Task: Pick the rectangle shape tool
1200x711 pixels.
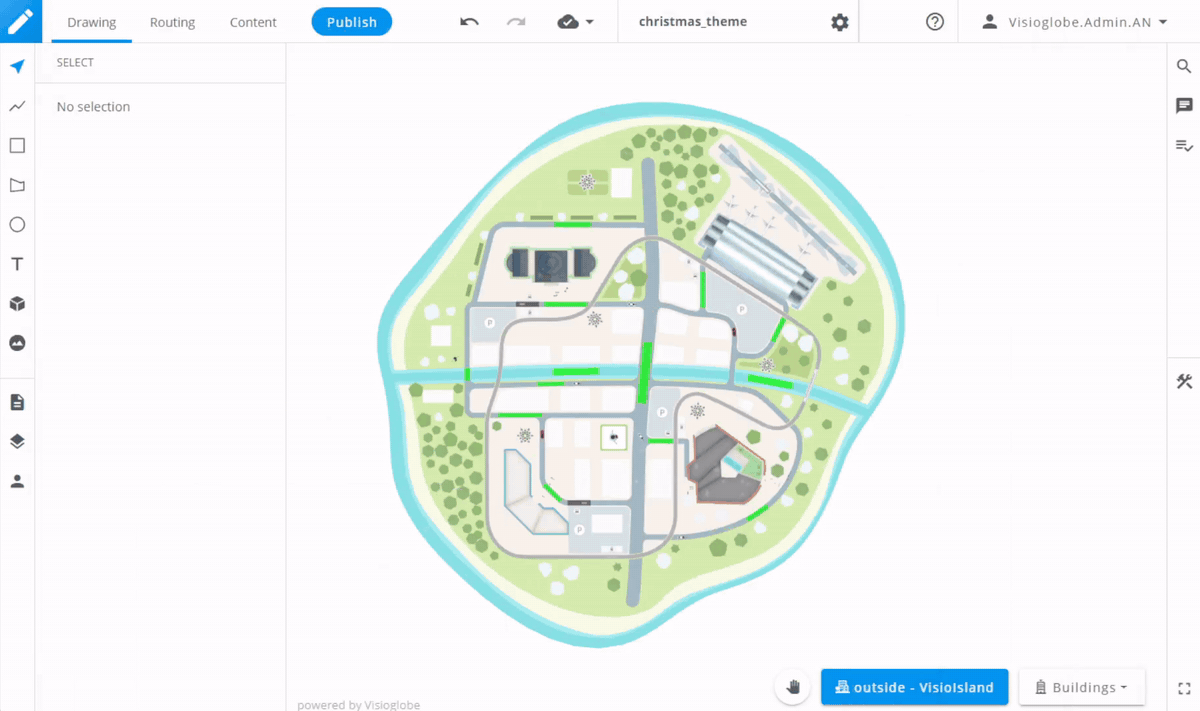Action: 17,146
